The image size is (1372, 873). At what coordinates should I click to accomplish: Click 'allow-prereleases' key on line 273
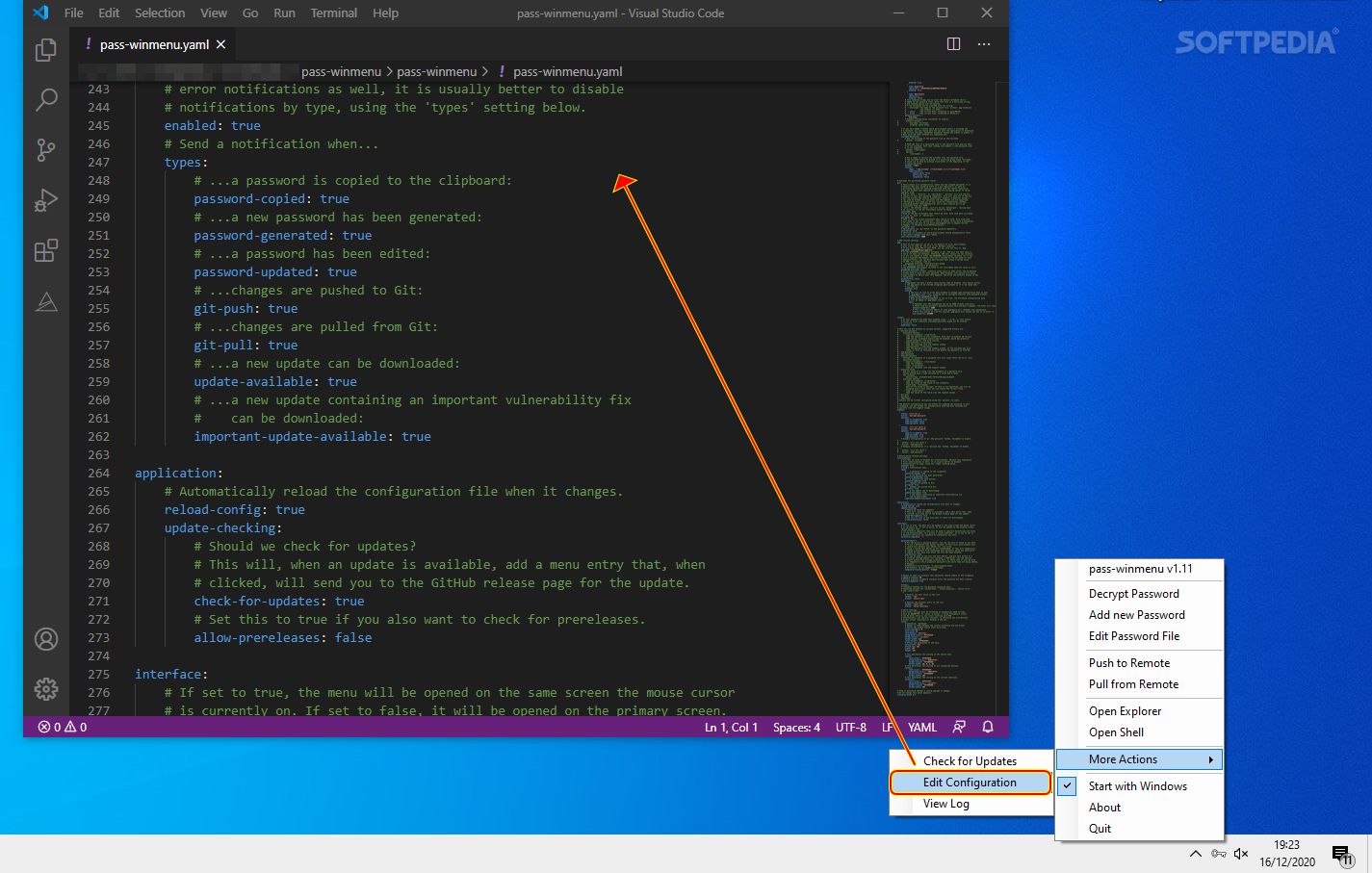(x=257, y=638)
